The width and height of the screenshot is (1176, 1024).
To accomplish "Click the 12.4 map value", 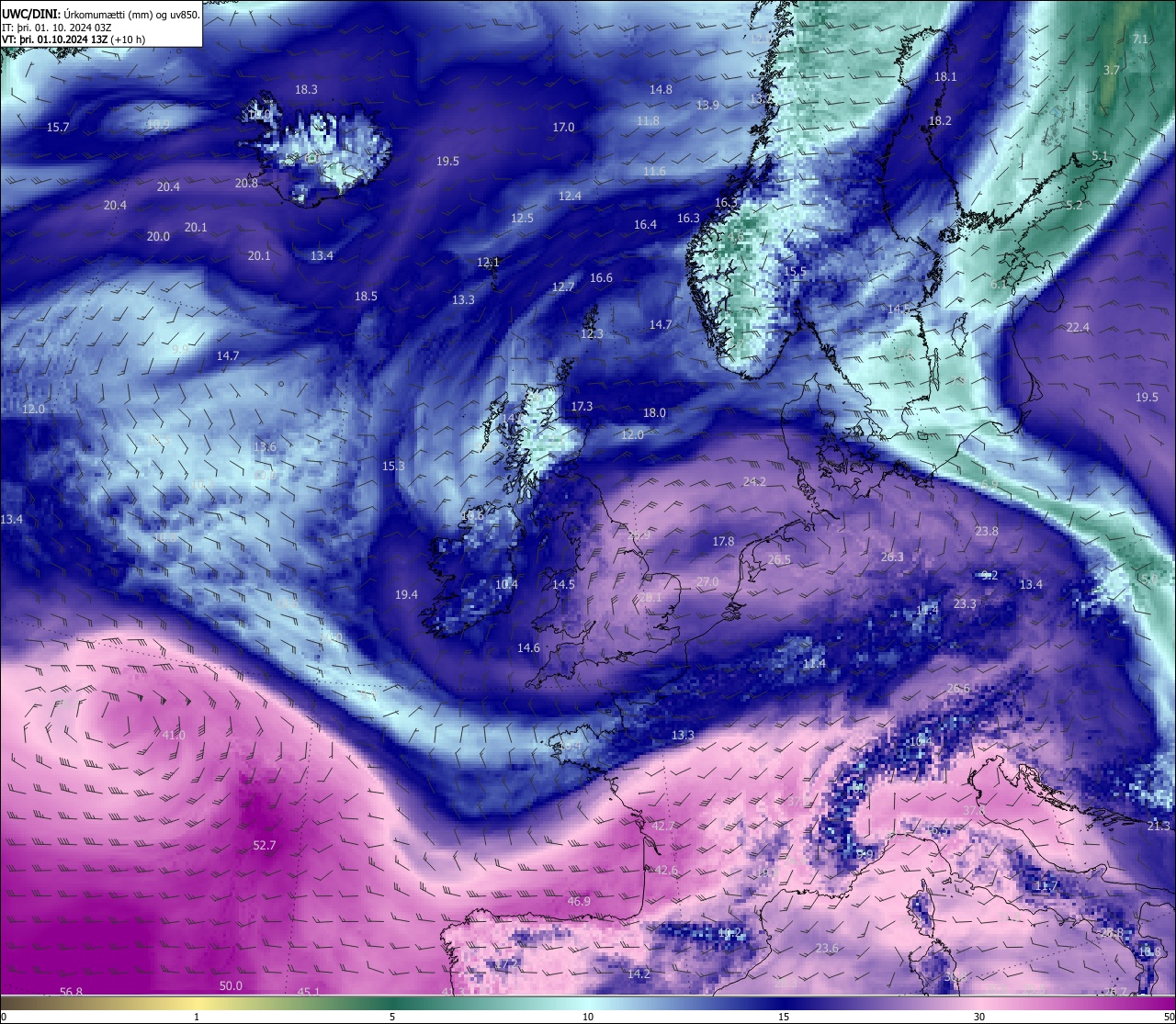I will [x=570, y=196].
